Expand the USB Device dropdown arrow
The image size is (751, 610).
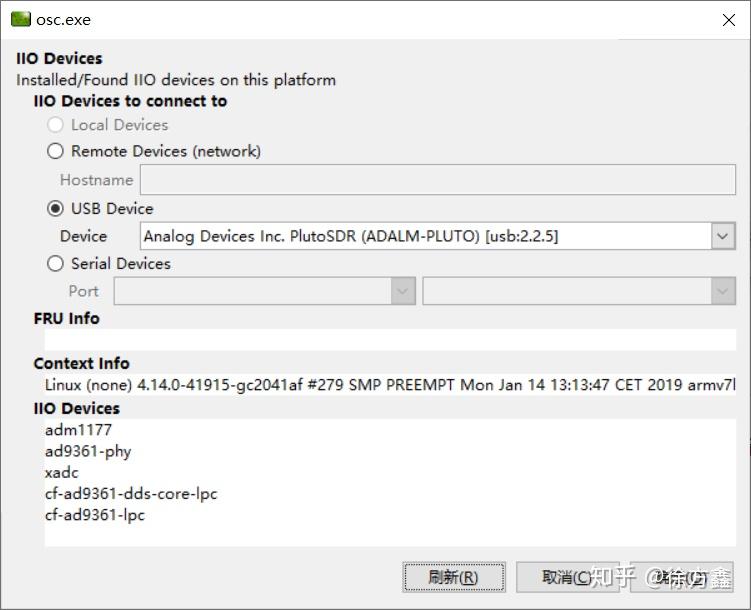723,236
